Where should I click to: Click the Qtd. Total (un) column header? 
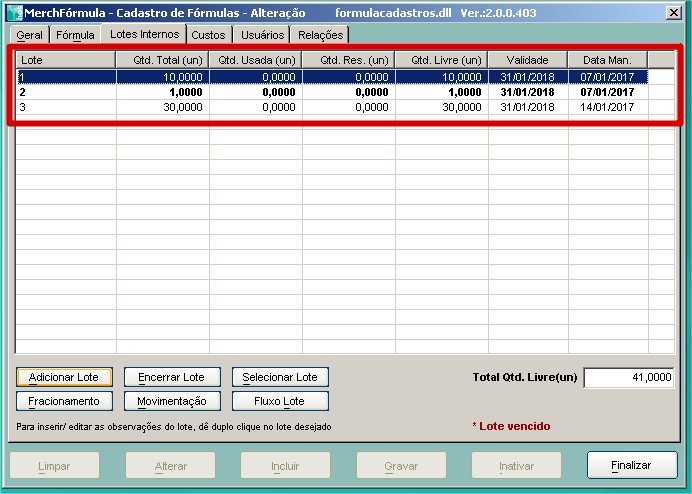pos(162,60)
